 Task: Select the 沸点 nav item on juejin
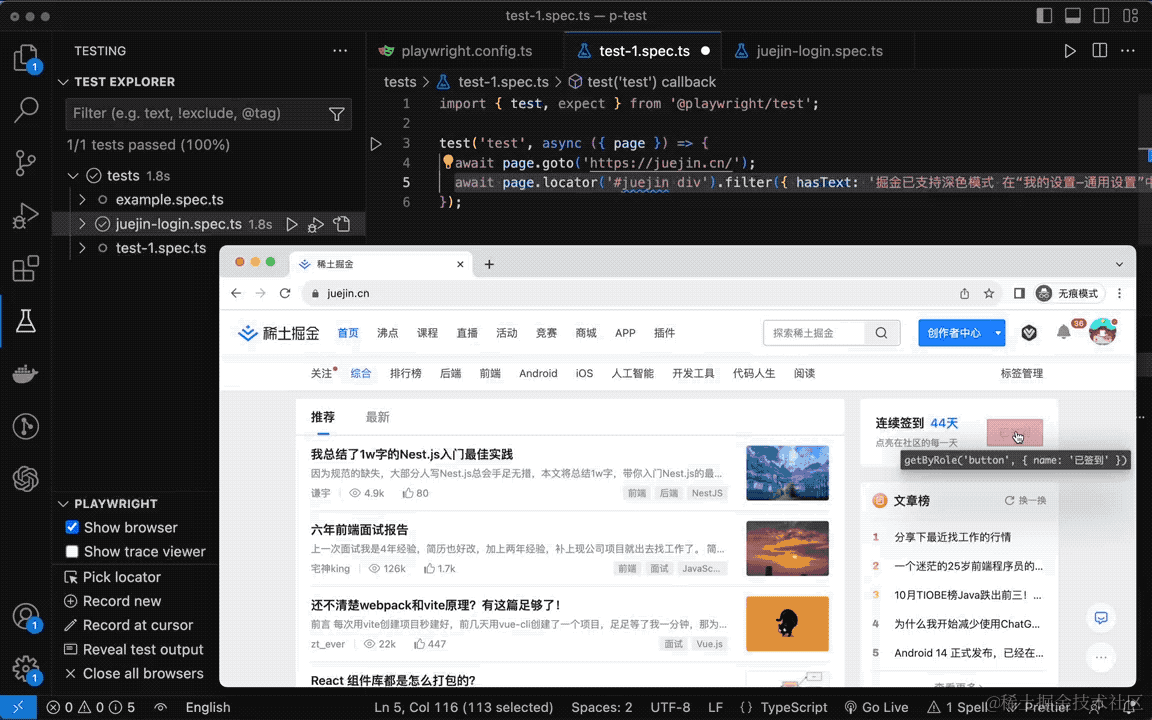coord(387,333)
